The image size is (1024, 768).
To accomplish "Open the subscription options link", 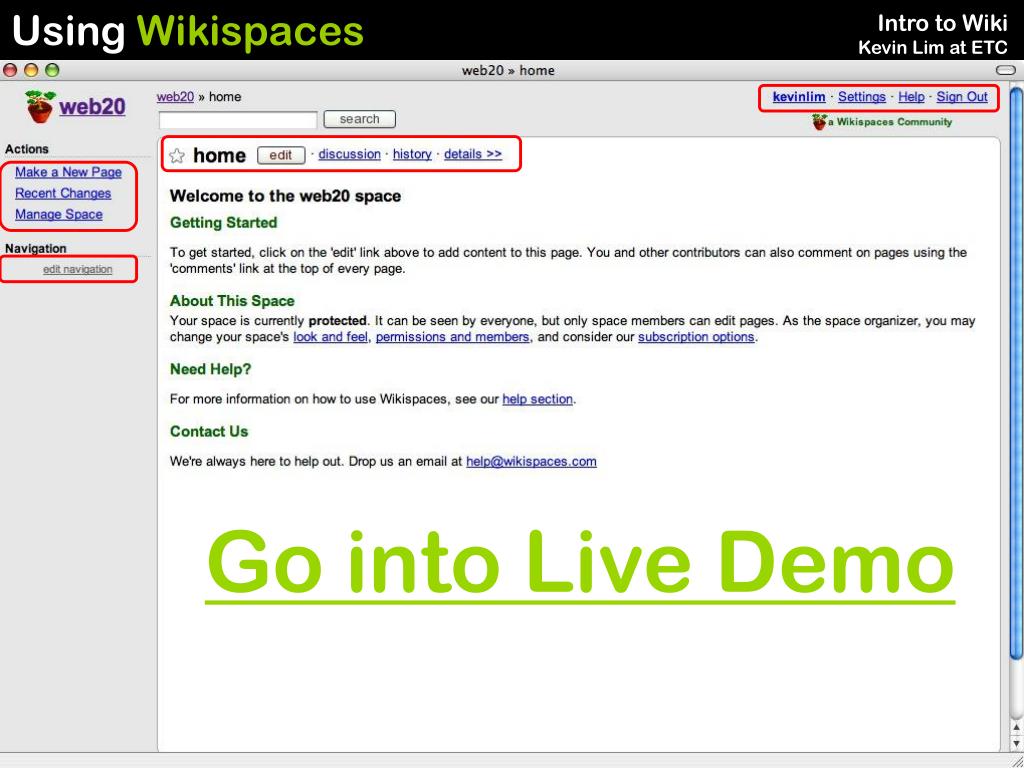I will (x=696, y=337).
